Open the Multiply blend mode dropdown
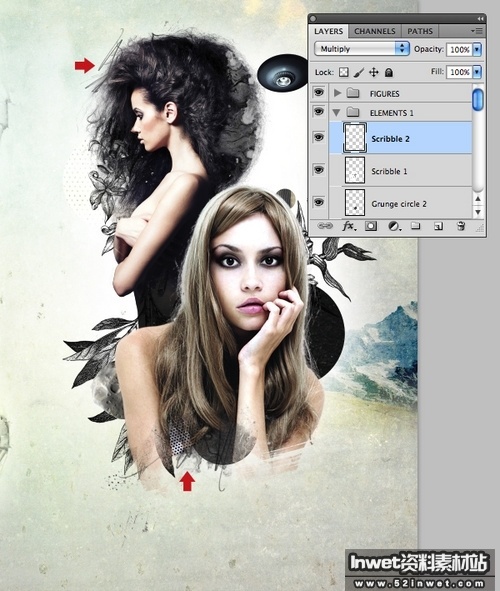This screenshot has height=591, width=500. tap(362, 49)
